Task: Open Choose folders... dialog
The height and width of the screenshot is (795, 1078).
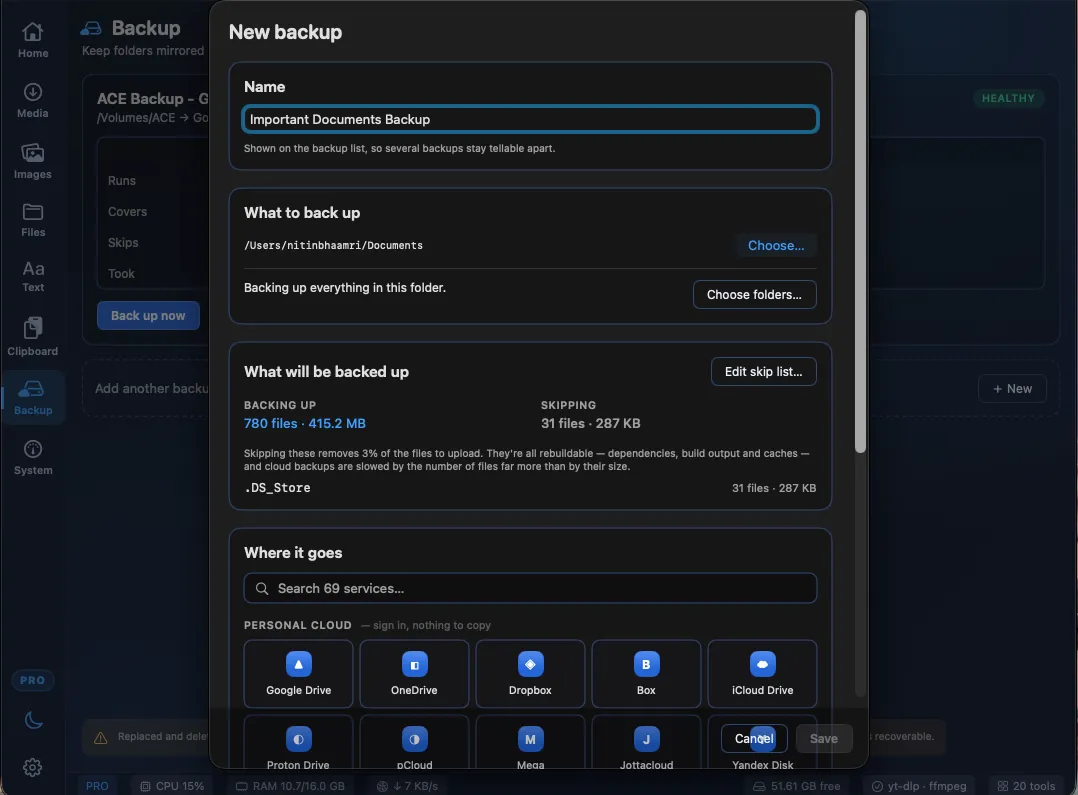Action: pos(754,294)
